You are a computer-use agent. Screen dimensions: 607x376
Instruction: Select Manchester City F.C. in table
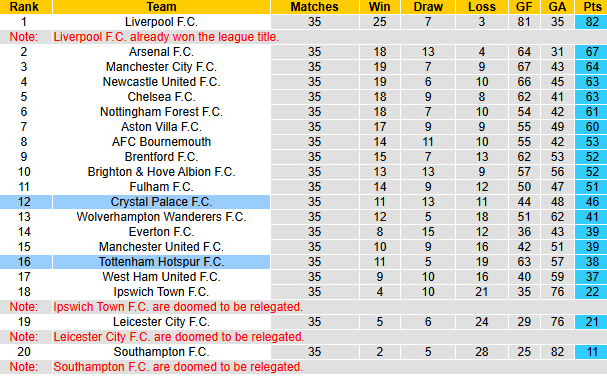(x=161, y=67)
